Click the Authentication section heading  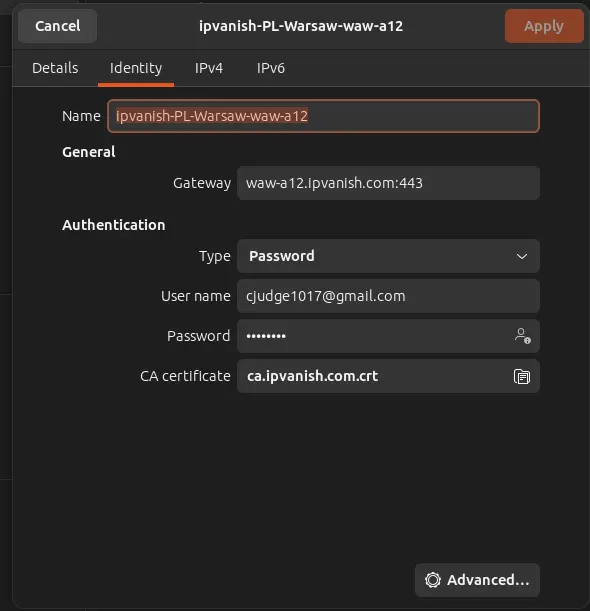click(114, 225)
